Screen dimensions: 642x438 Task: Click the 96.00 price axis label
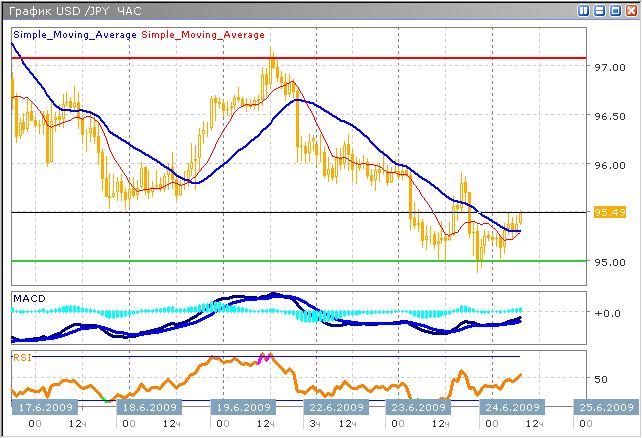point(609,165)
